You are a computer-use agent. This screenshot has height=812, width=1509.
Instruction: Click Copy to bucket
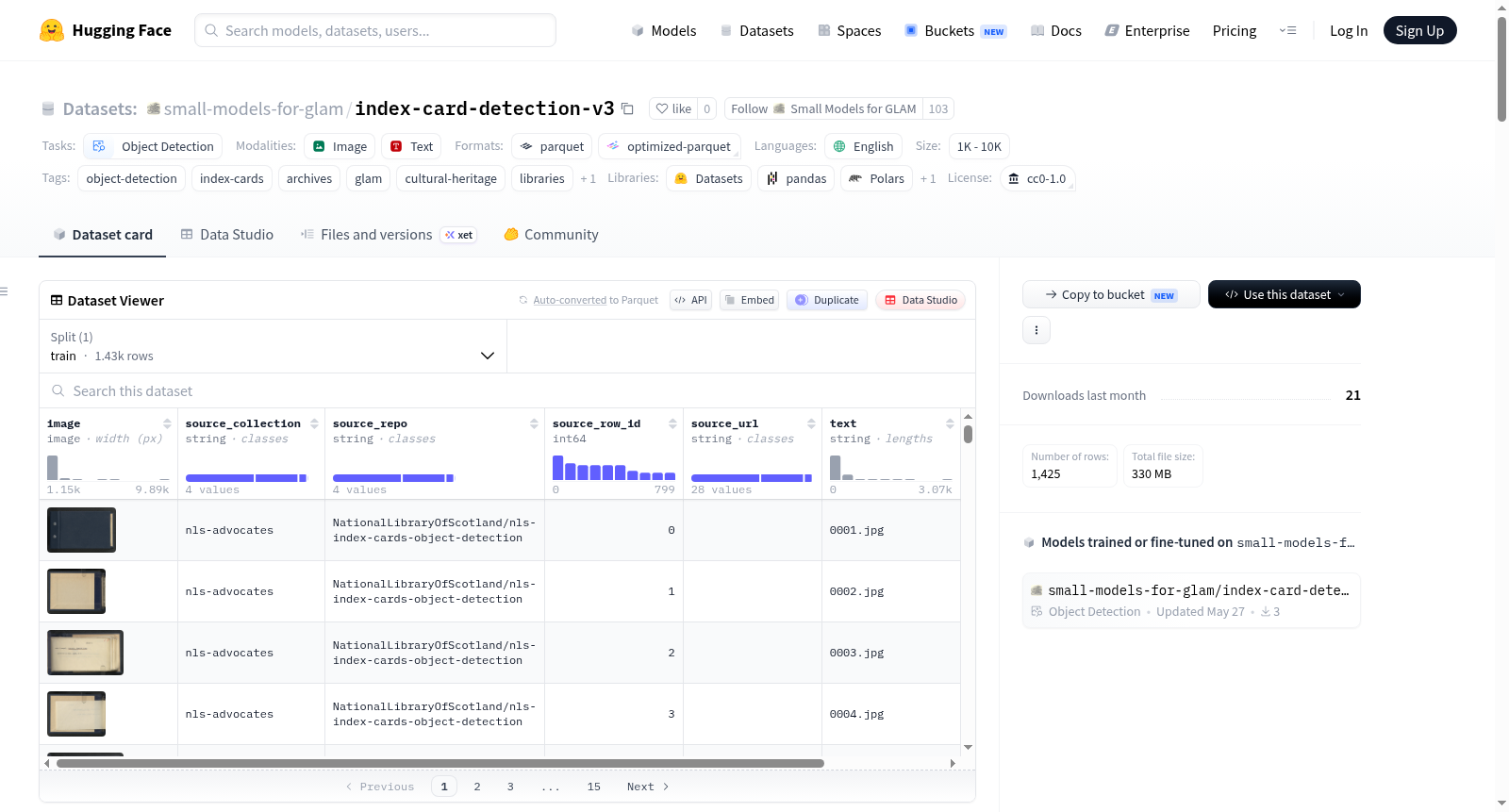[1111, 294]
